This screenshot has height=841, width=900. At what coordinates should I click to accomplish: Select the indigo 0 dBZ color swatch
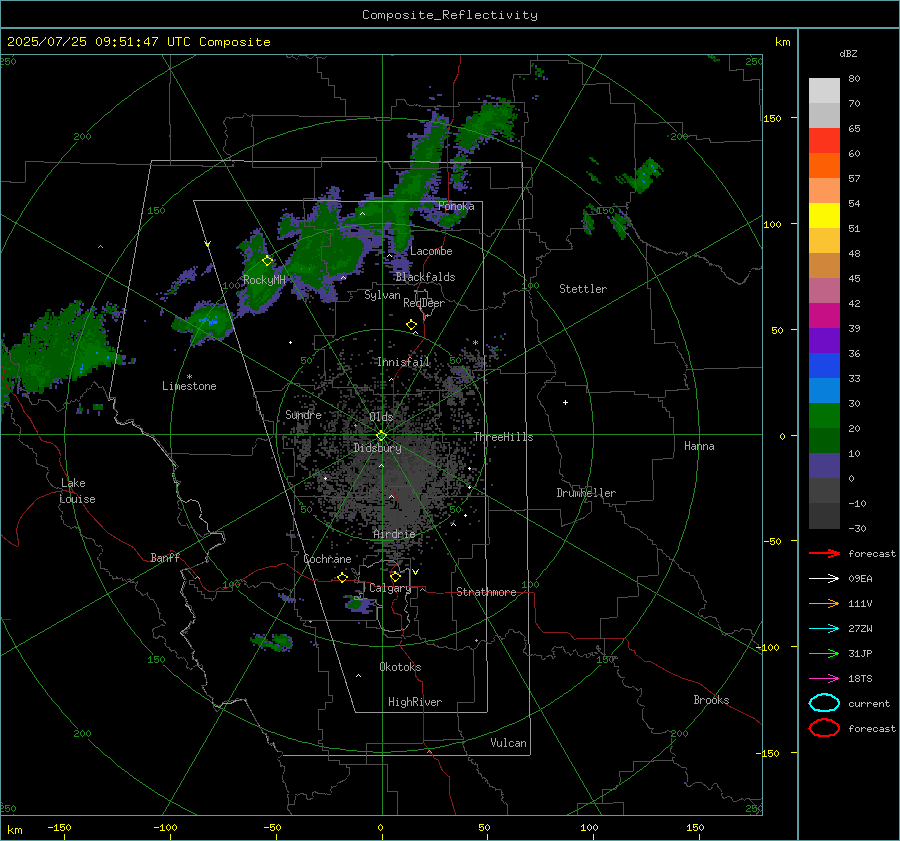[824, 466]
